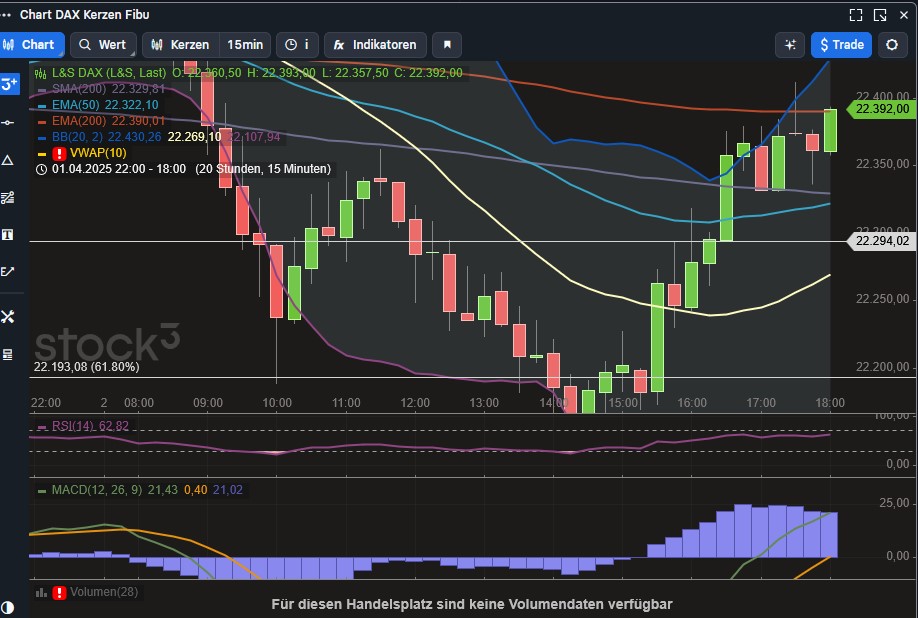Click the bookmark flag icon
The width and height of the screenshot is (918, 618).
pos(446,44)
